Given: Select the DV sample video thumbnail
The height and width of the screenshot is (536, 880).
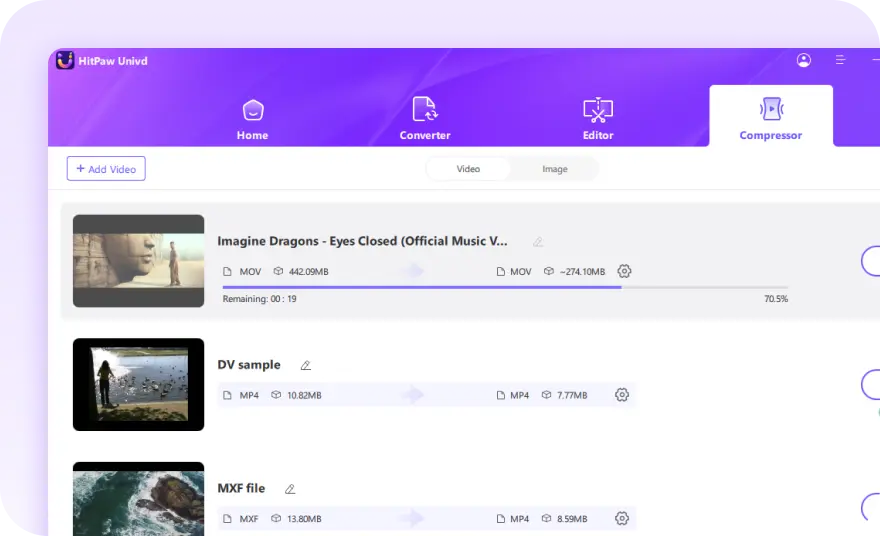Looking at the screenshot, I should click(x=138, y=384).
